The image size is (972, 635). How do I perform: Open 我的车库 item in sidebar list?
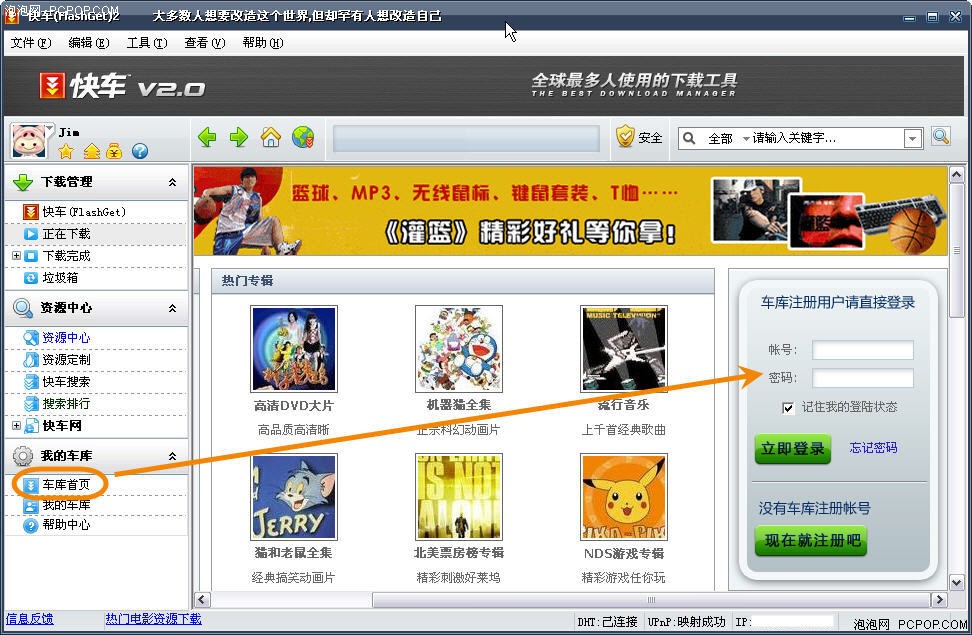click(x=66, y=505)
